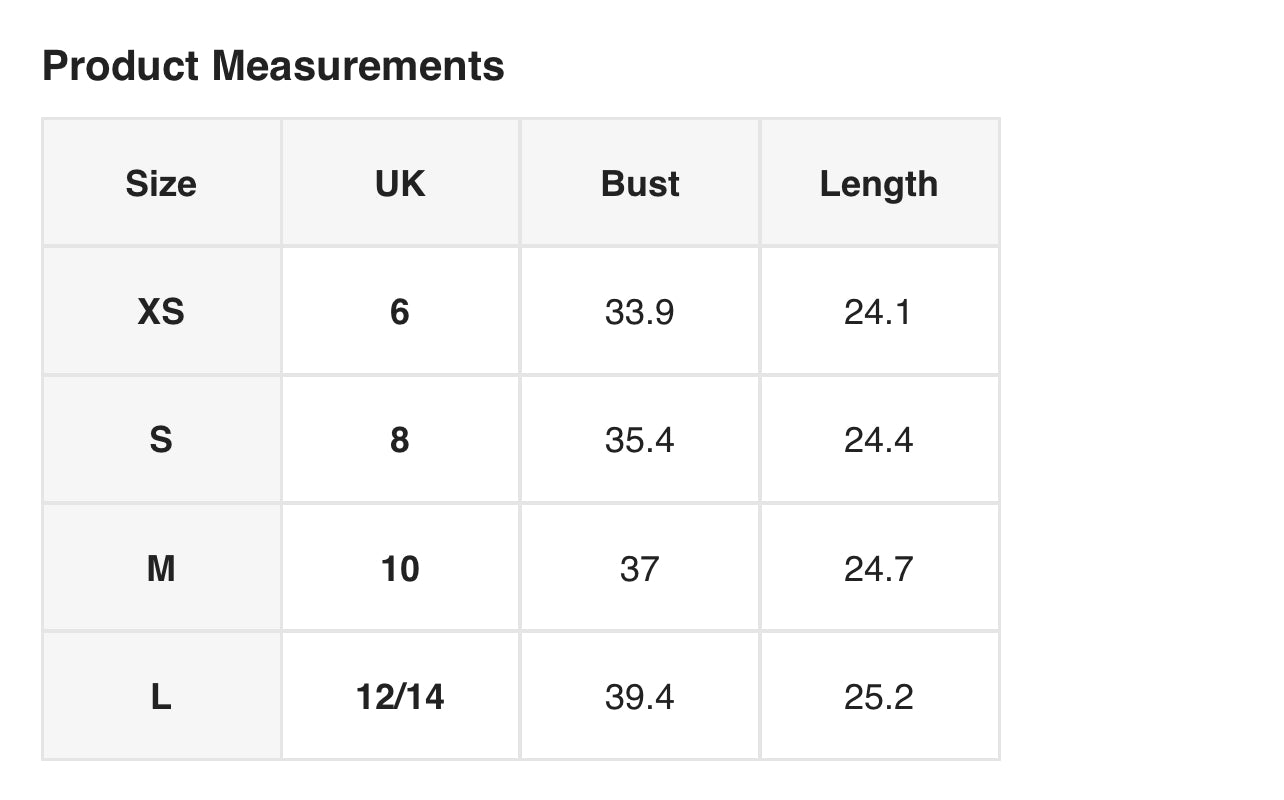This screenshot has height=800, width=1284.
Task: Select UK size 6 cell
Action: pyautogui.click(x=400, y=312)
